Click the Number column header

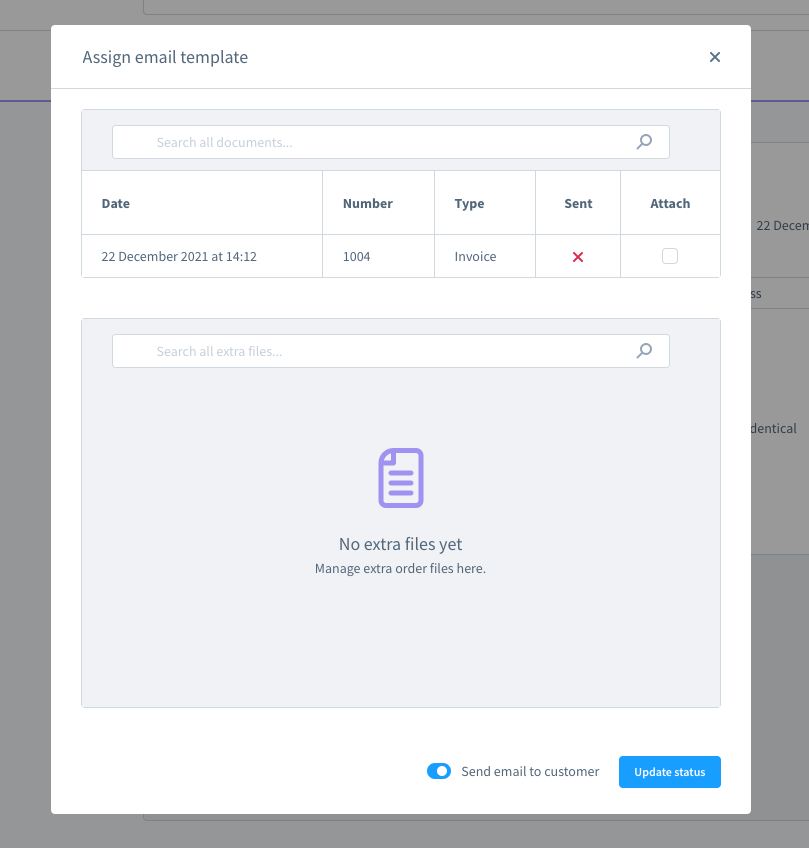pyautogui.click(x=367, y=203)
